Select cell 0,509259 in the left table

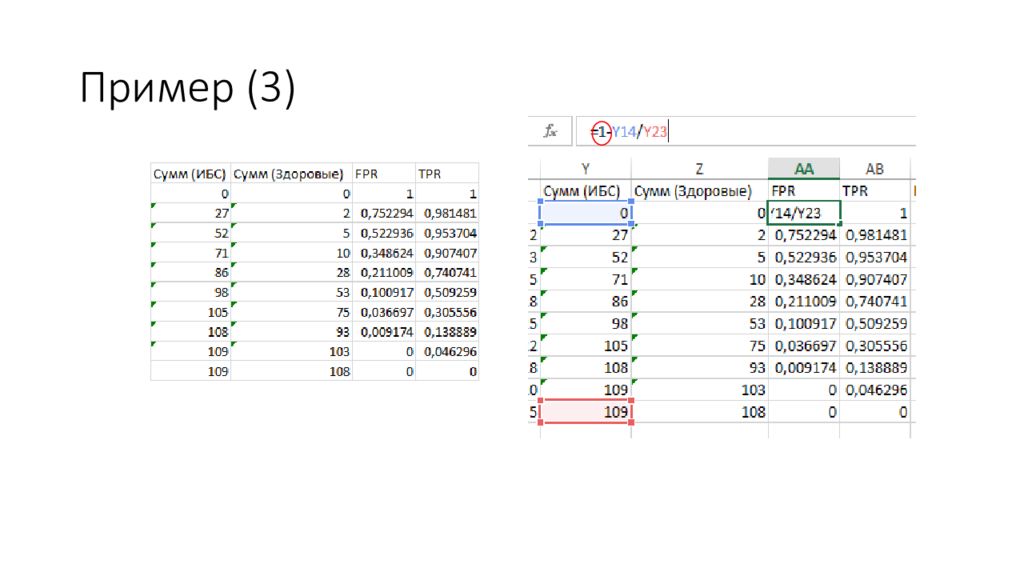click(x=448, y=293)
